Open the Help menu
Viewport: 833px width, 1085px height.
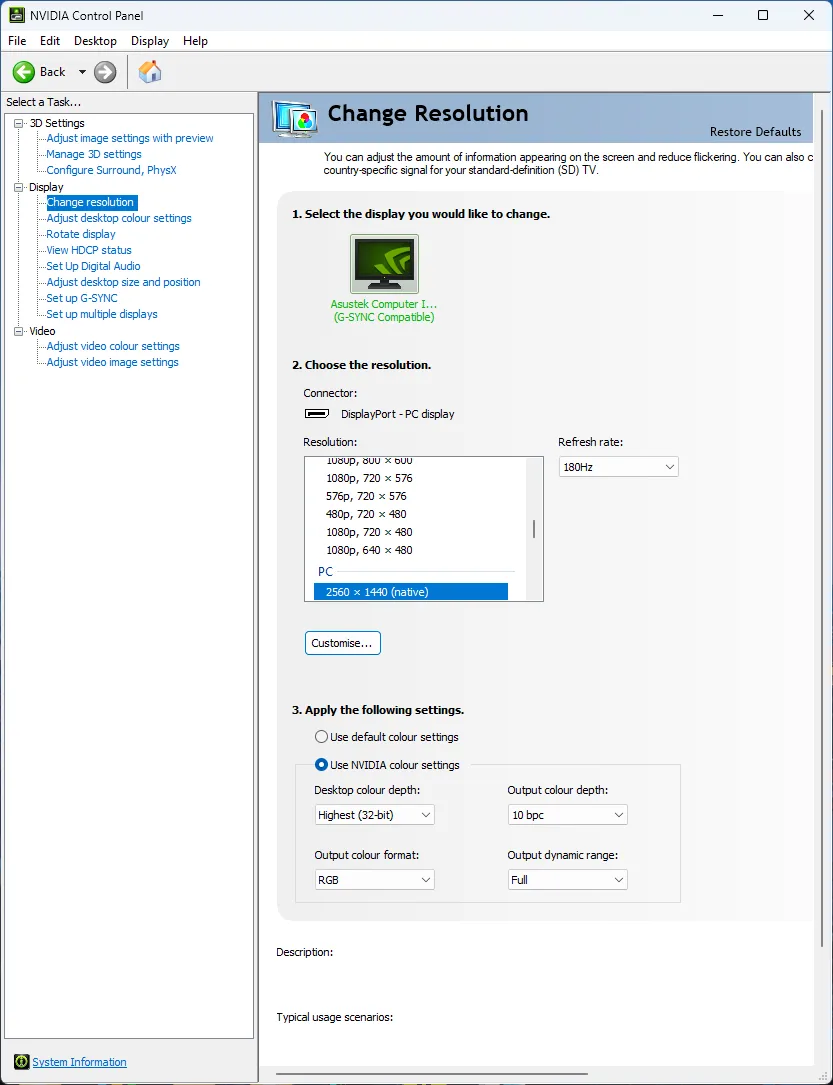point(195,41)
